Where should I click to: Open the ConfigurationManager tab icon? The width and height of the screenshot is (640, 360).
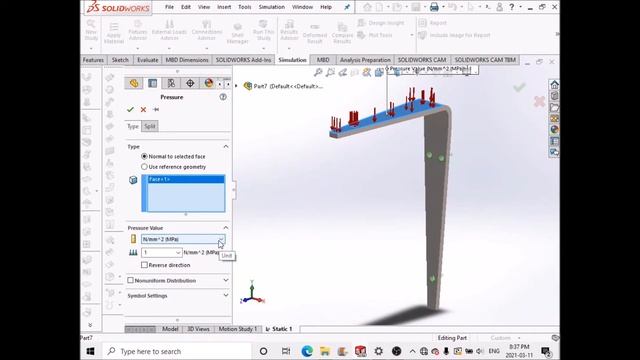pos(171,83)
